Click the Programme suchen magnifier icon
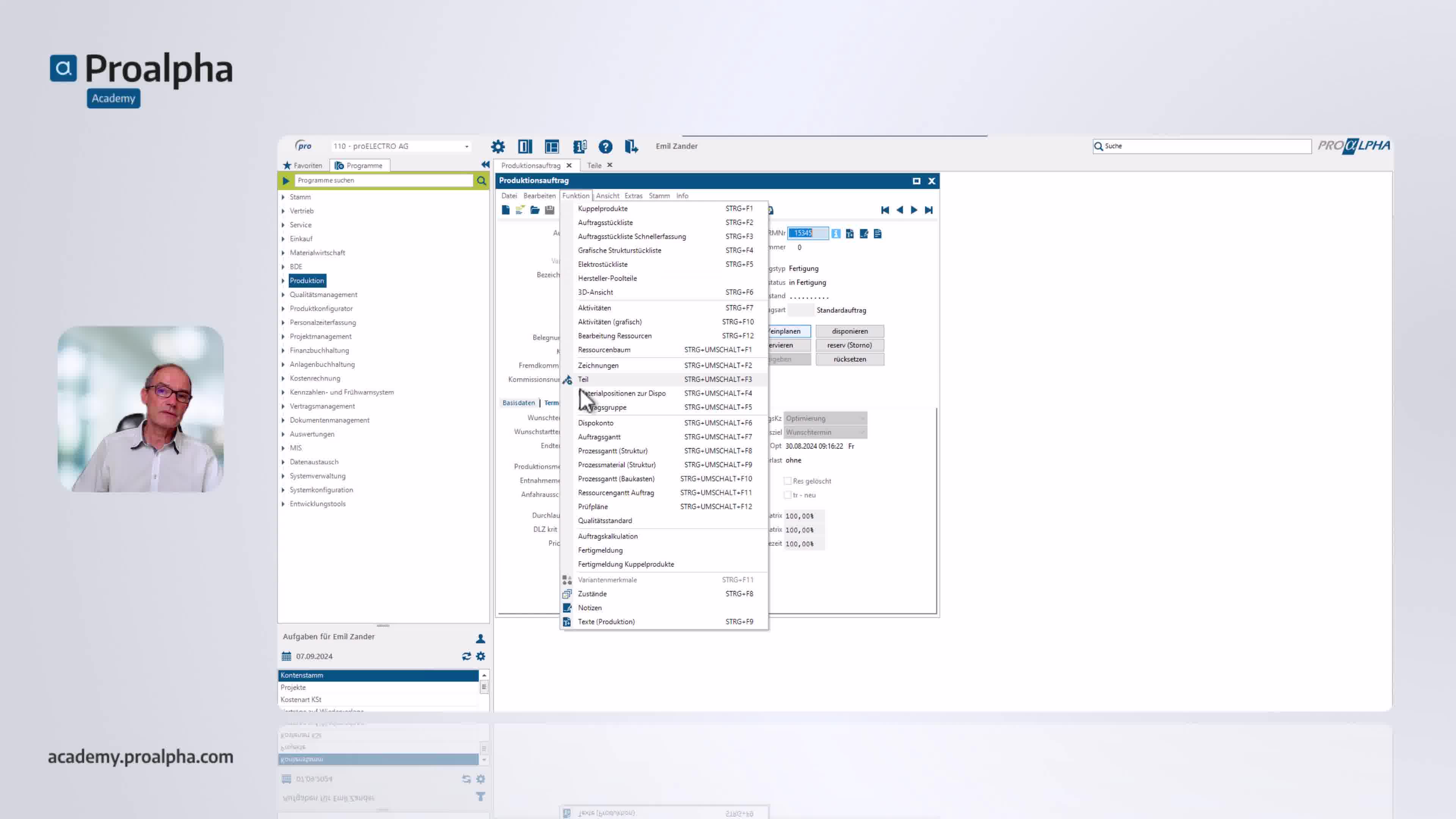The image size is (1456, 819). (482, 181)
